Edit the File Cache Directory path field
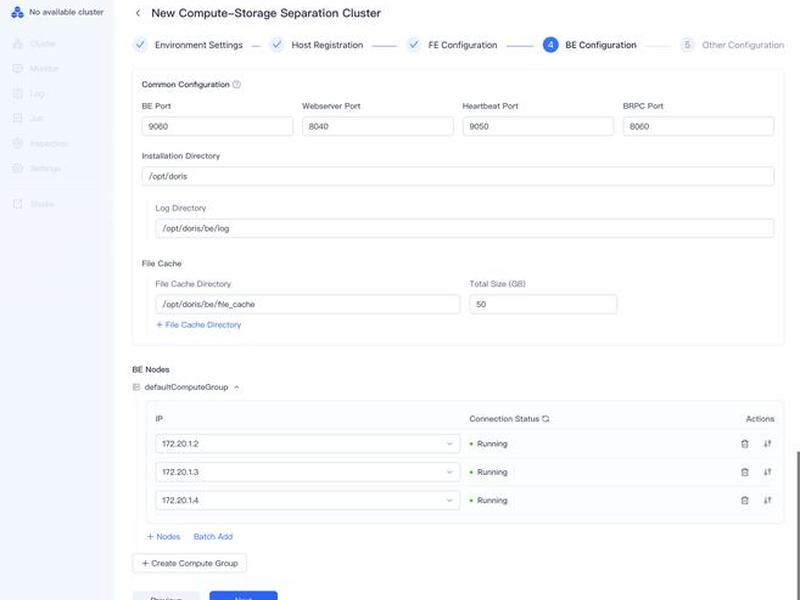This screenshot has width=800, height=600. 308,305
